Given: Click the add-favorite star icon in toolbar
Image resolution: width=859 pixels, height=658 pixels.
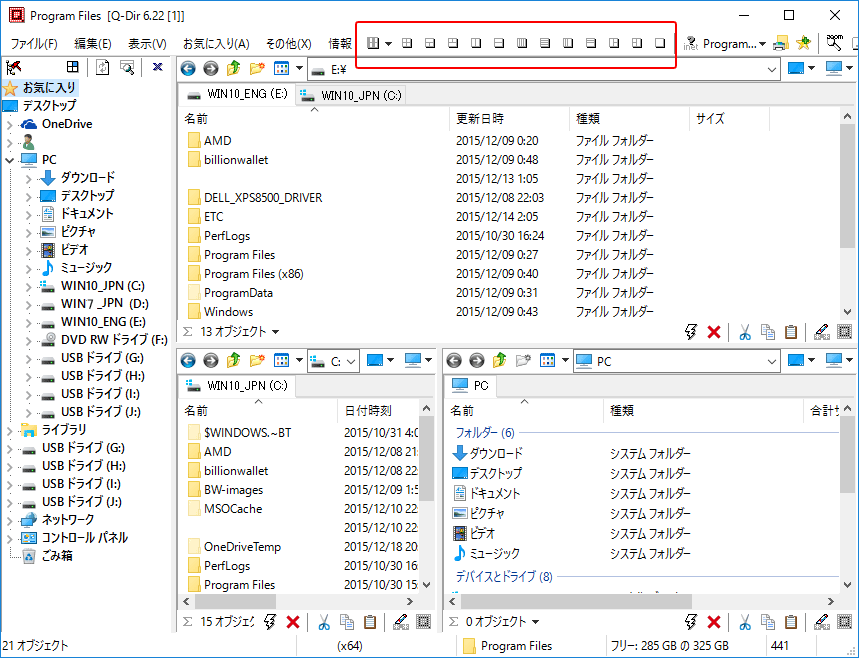Looking at the screenshot, I should click(804, 43).
